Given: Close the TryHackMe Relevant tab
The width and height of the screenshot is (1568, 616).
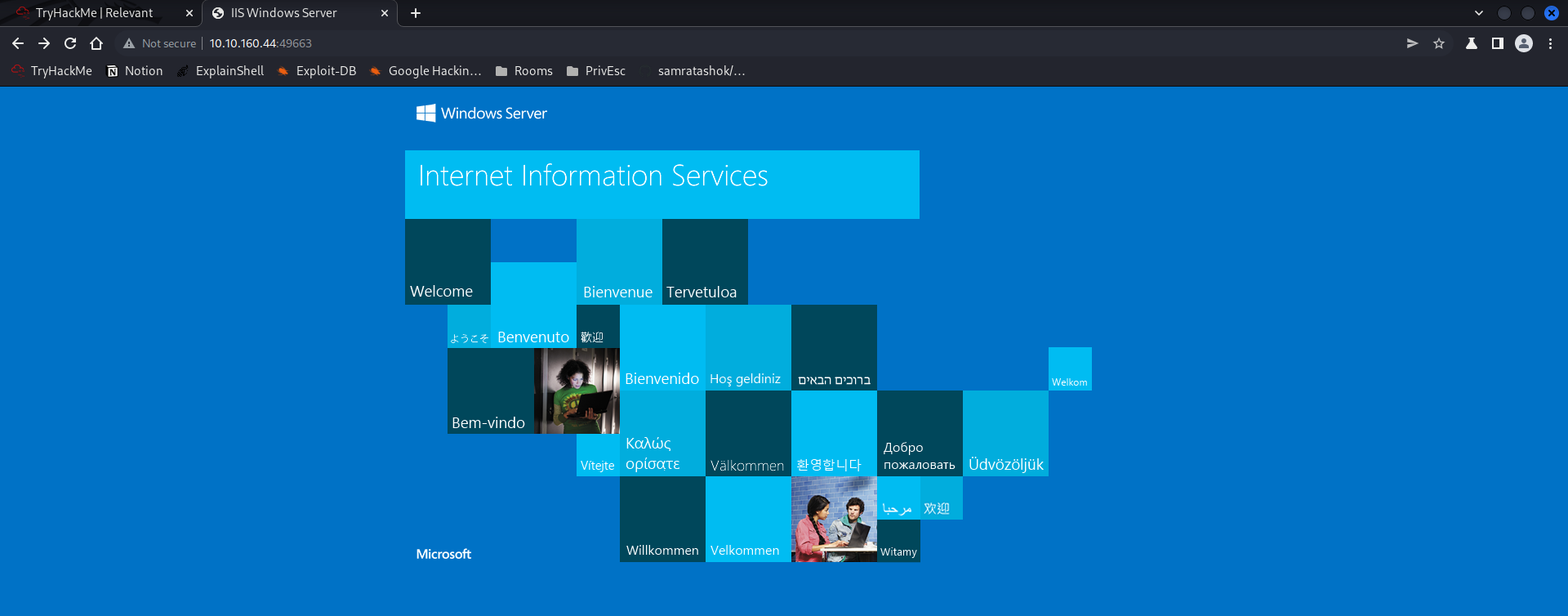Looking at the screenshot, I should [189, 13].
